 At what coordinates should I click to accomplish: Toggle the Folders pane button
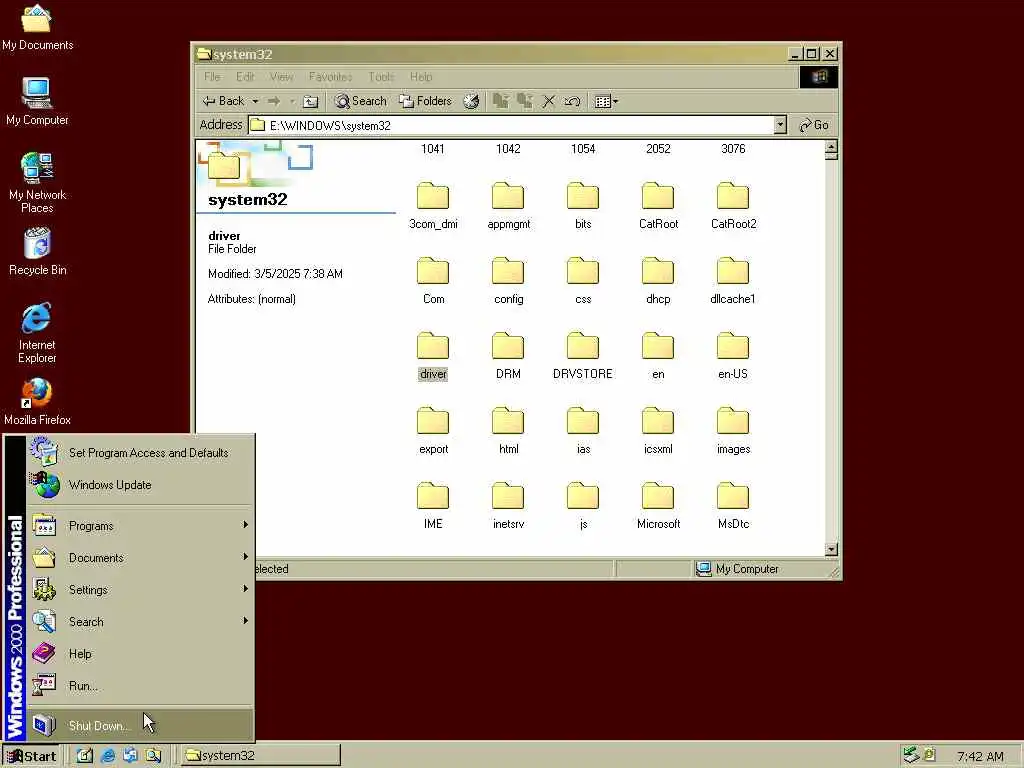426,101
